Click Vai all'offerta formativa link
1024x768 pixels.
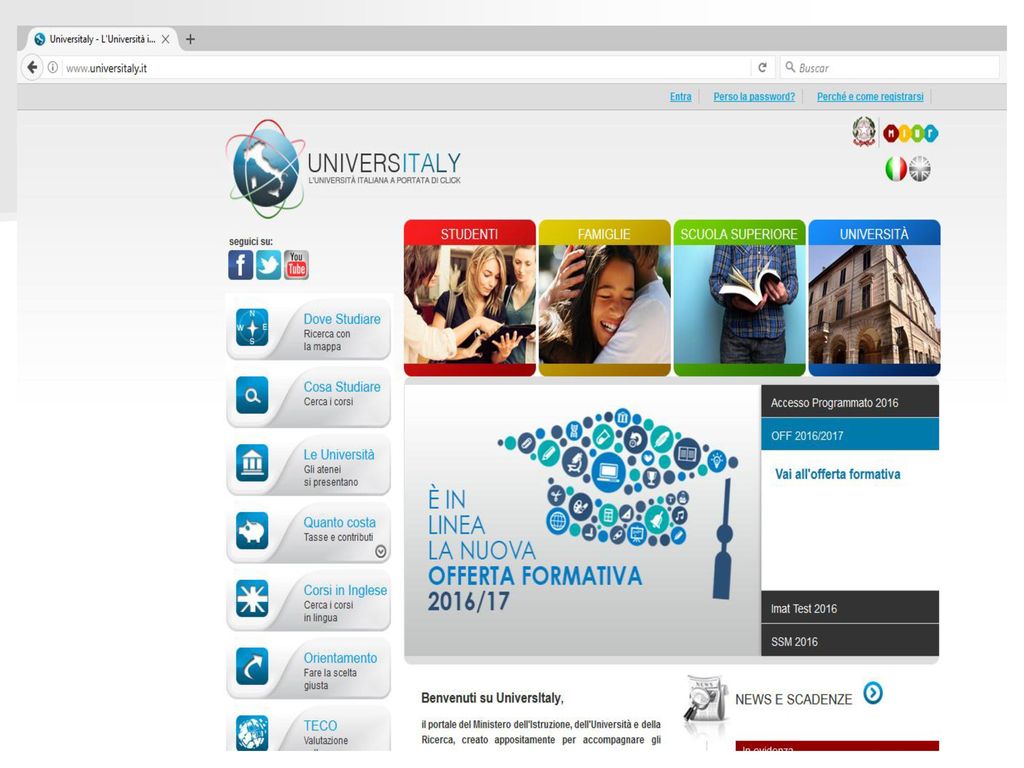point(837,474)
